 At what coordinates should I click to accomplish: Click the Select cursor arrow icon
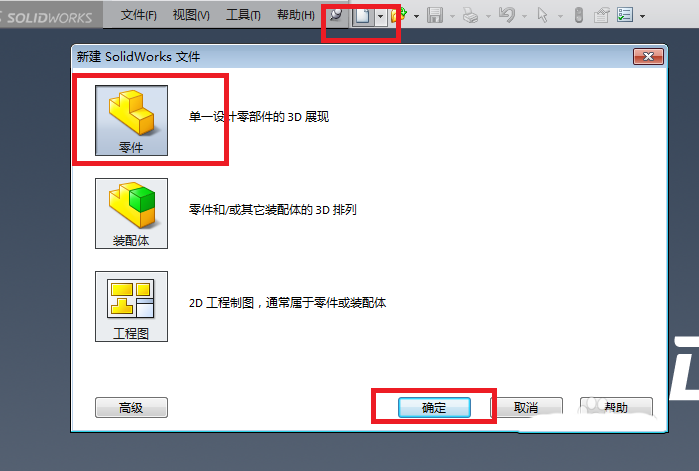point(543,16)
